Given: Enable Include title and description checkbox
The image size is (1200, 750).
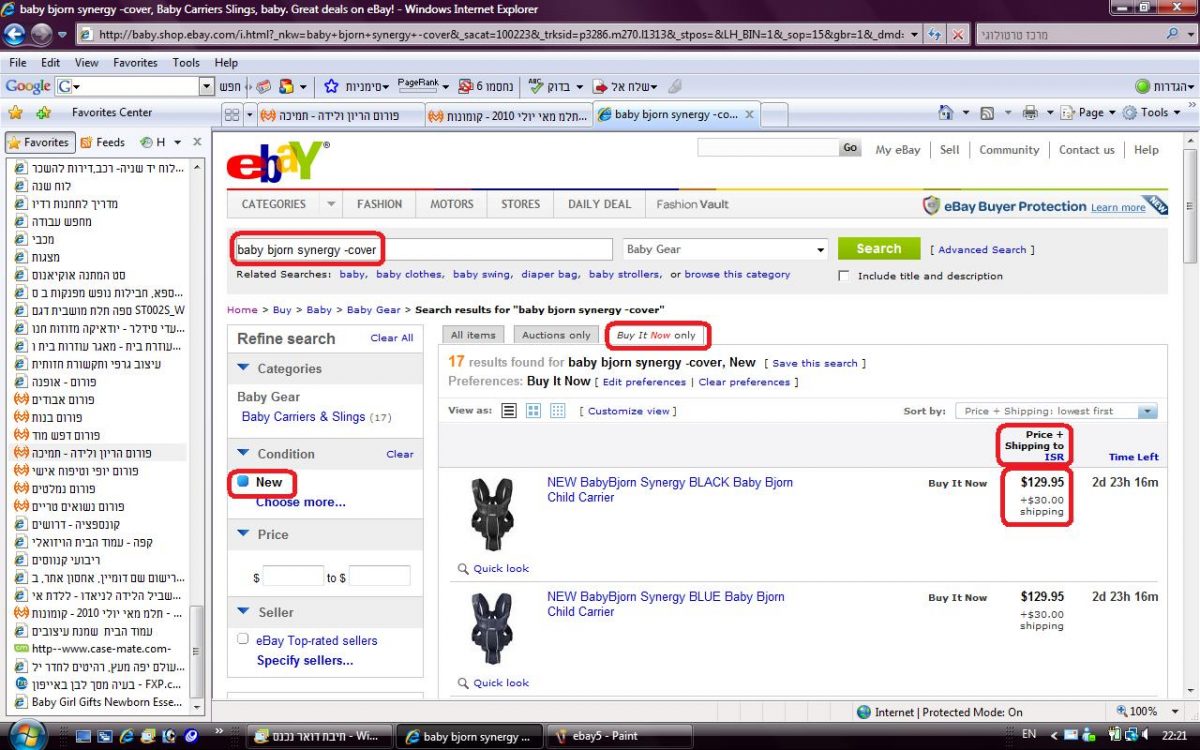Looking at the screenshot, I should pyautogui.click(x=844, y=276).
